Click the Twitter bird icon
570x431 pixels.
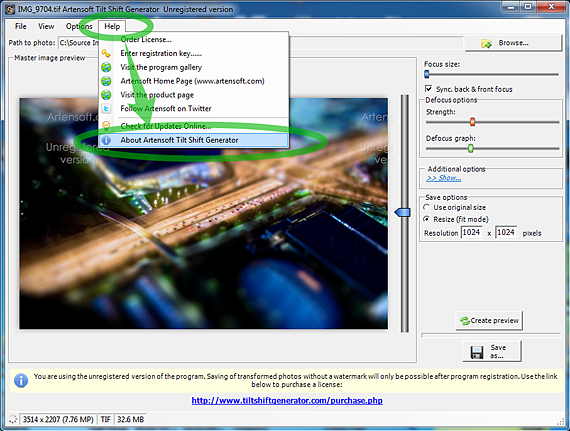tap(106, 108)
